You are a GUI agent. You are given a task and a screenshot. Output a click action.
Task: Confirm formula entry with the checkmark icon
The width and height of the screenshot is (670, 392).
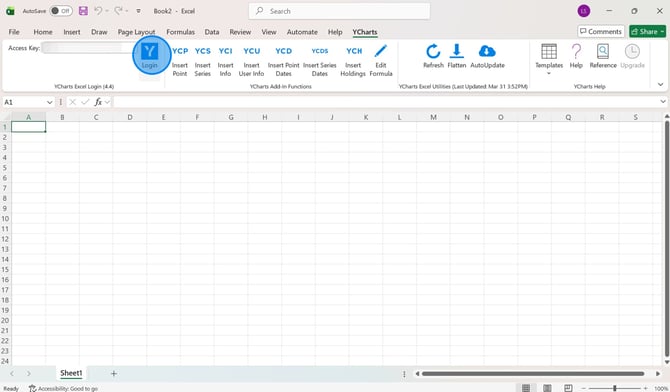pyautogui.click(x=85, y=102)
